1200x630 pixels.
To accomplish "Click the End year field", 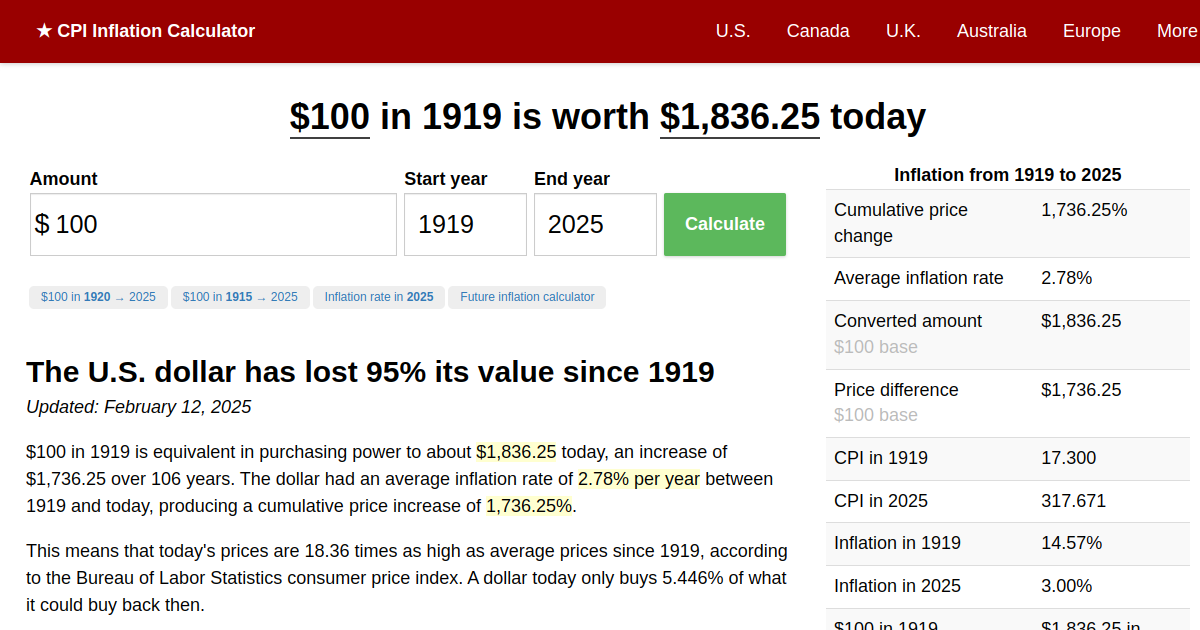I will pos(595,225).
